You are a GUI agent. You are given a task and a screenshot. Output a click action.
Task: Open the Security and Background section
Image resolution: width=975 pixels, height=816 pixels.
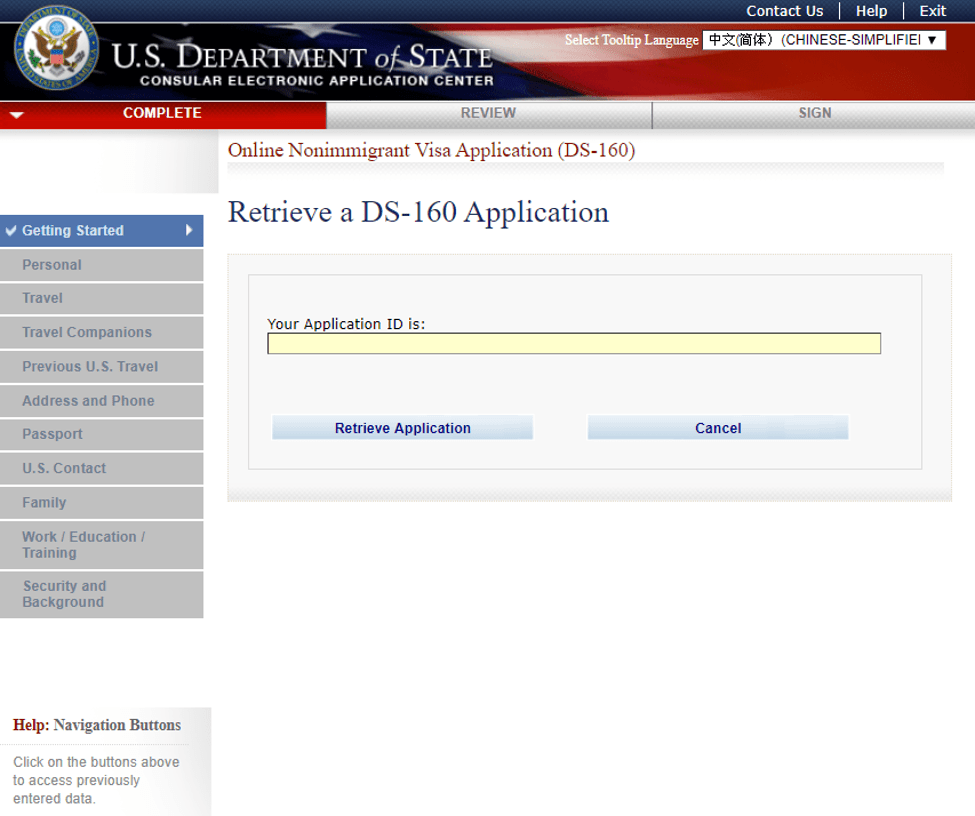click(101, 595)
